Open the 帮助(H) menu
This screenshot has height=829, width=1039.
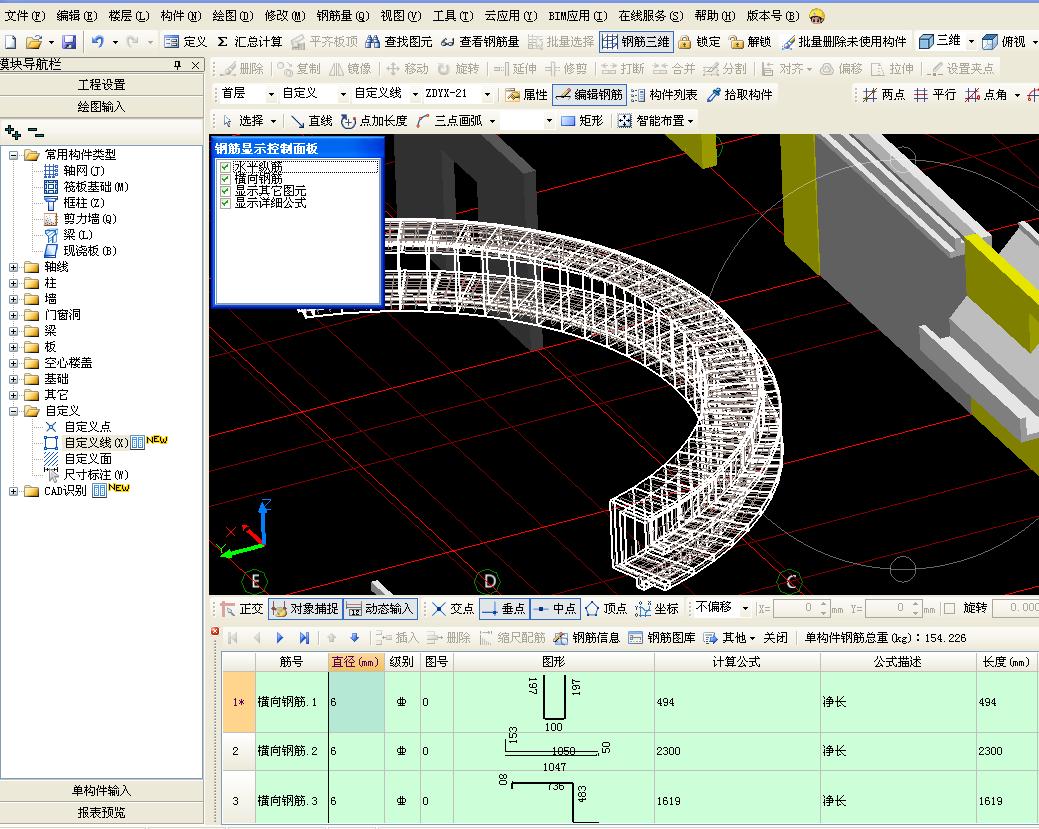coord(714,16)
